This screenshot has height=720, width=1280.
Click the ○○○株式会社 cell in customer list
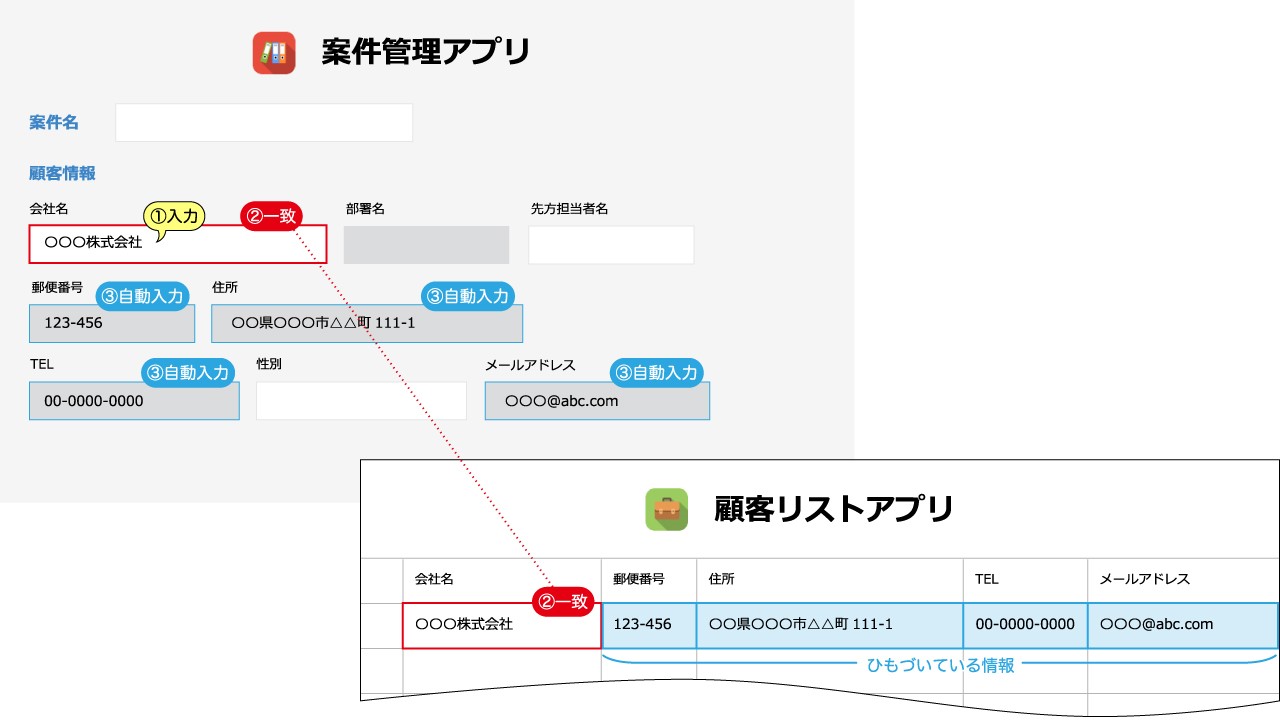(502, 625)
